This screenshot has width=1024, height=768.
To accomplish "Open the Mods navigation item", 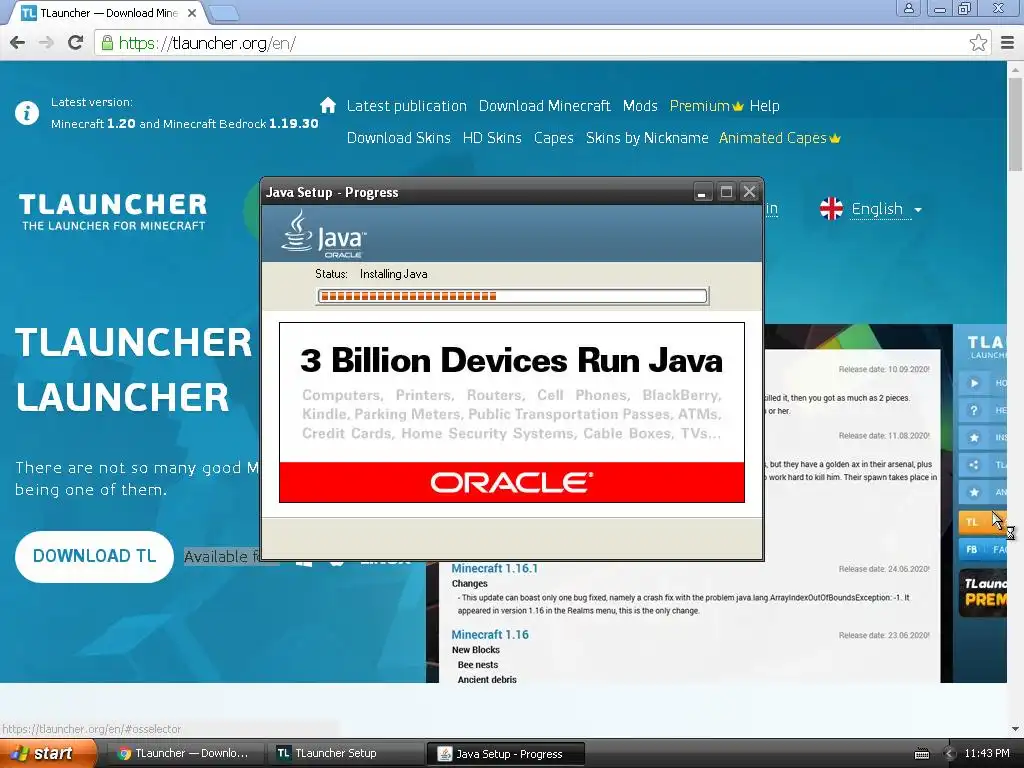I will click(639, 106).
